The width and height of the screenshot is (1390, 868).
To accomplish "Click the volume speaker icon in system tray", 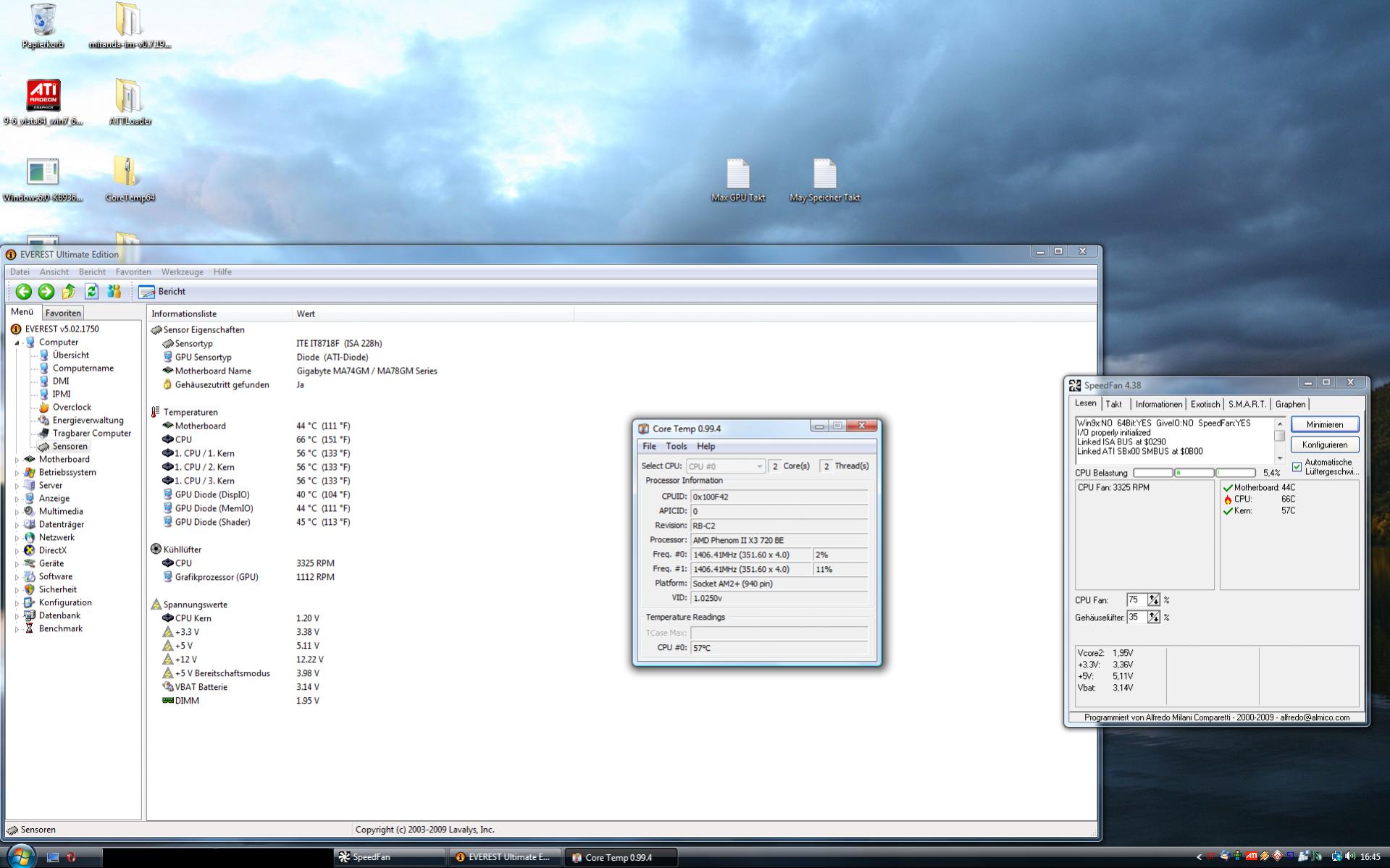I will [1350, 856].
